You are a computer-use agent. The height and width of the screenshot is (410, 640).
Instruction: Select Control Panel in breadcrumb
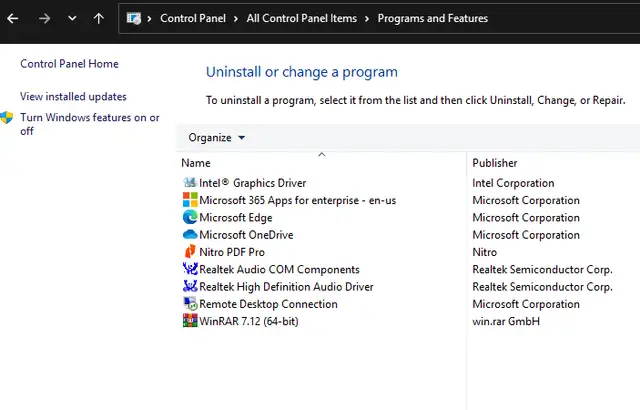193,18
